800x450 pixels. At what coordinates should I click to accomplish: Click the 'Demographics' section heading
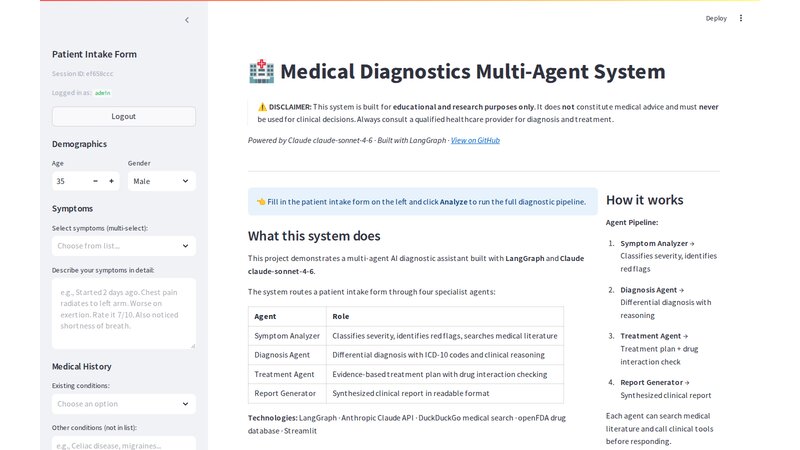[80, 144]
